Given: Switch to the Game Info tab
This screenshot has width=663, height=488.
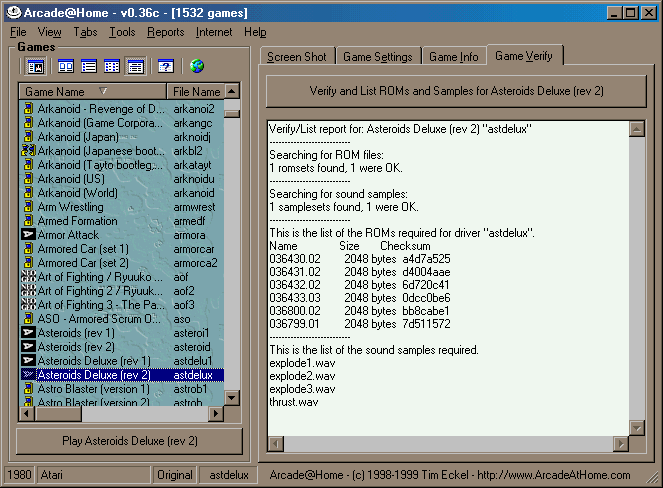Looking at the screenshot, I should click(454, 56).
